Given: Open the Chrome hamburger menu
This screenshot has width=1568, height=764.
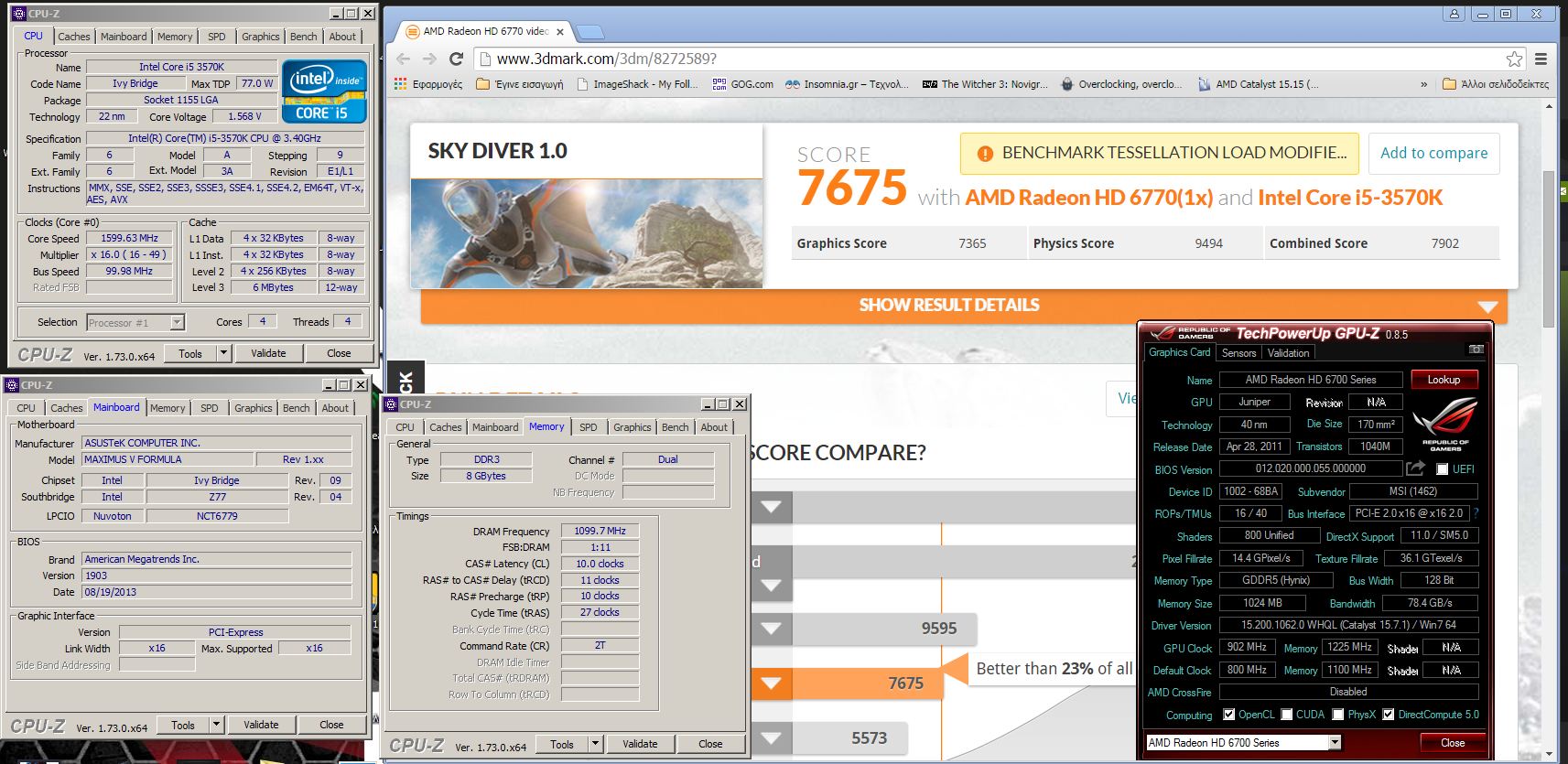Looking at the screenshot, I should pyautogui.click(x=1541, y=59).
